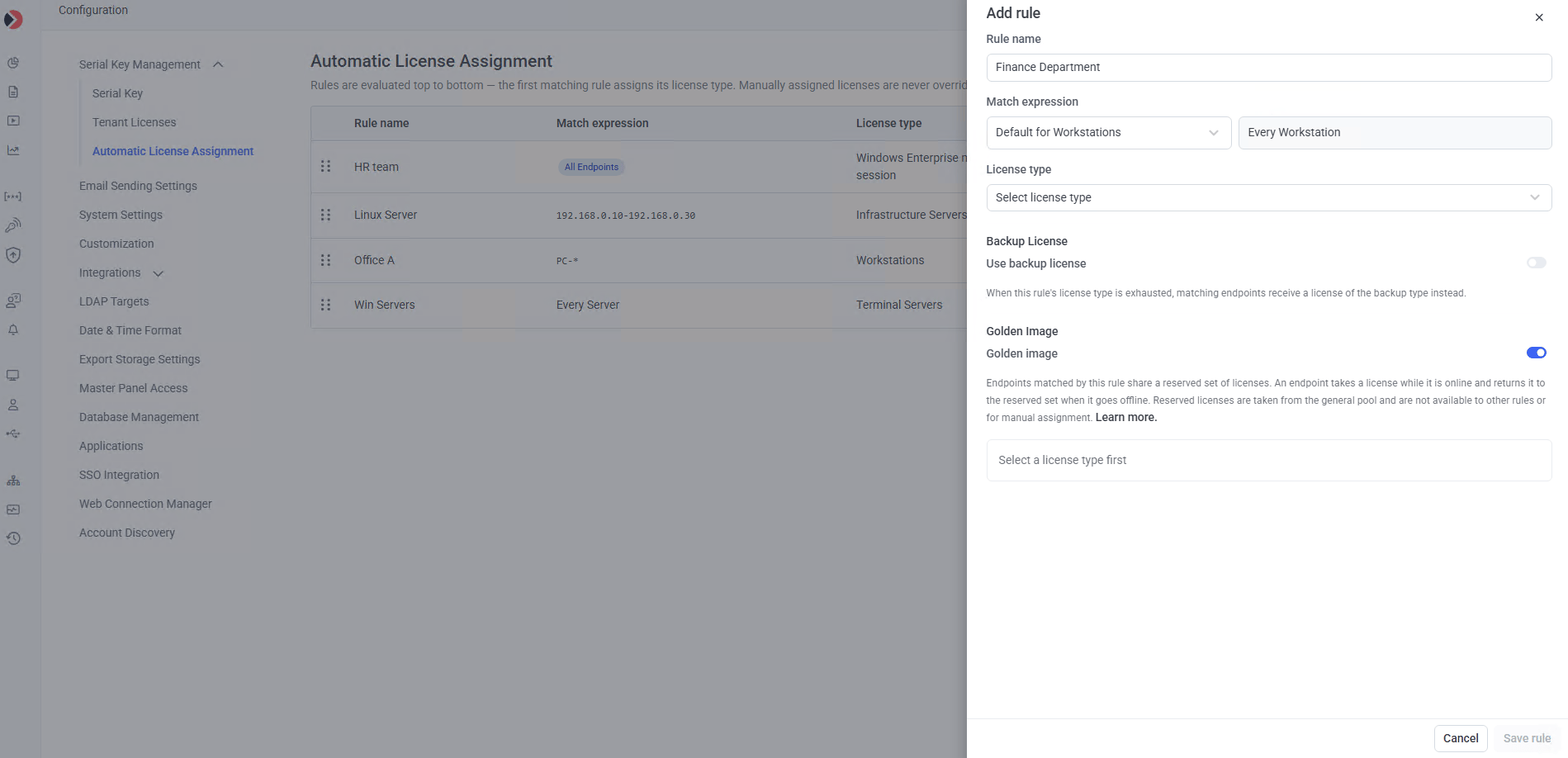Expand the Integrations menu section
This screenshot has width=1568, height=758.
[x=158, y=273]
